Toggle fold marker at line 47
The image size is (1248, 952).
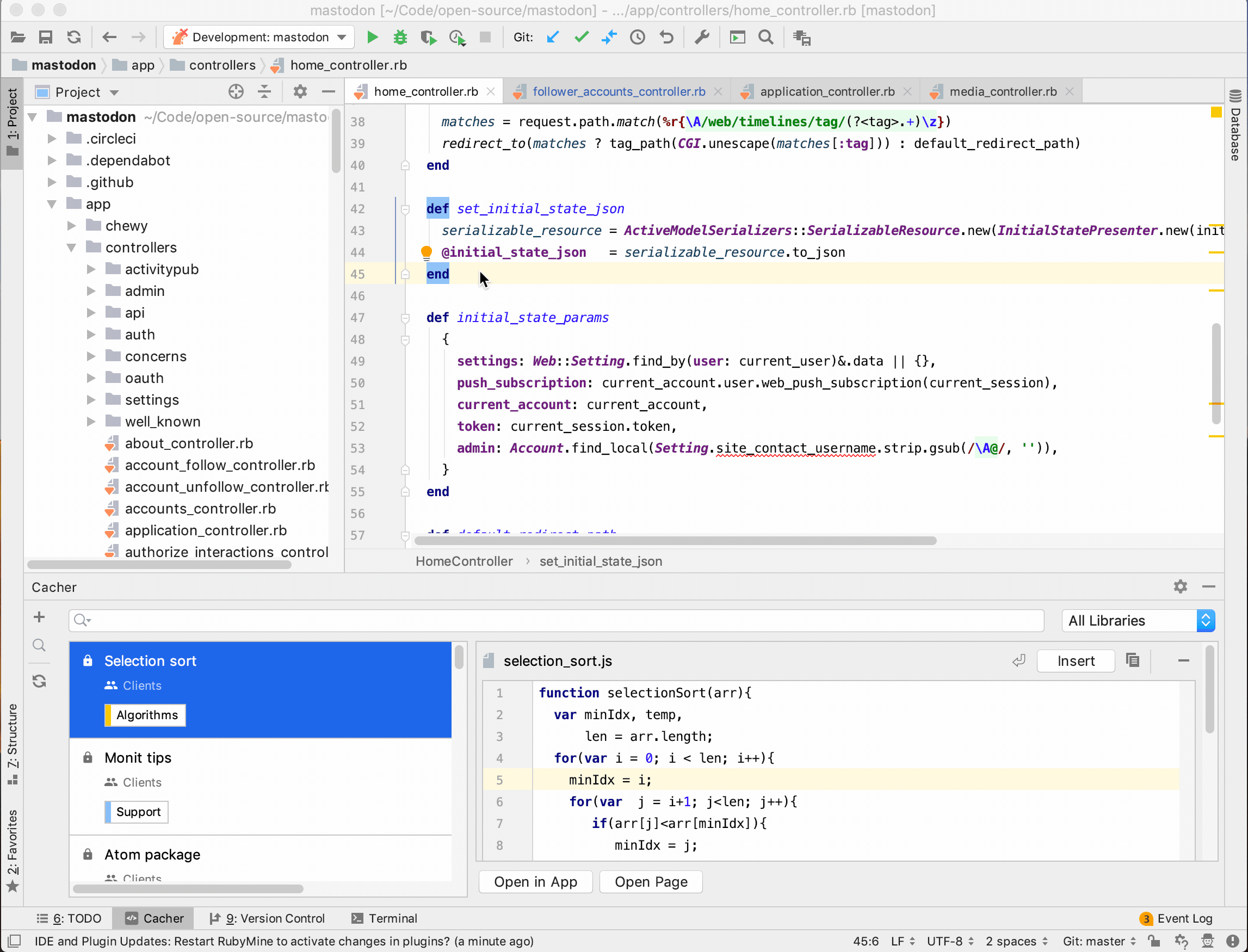pyautogui.click(x=405, y=318)
